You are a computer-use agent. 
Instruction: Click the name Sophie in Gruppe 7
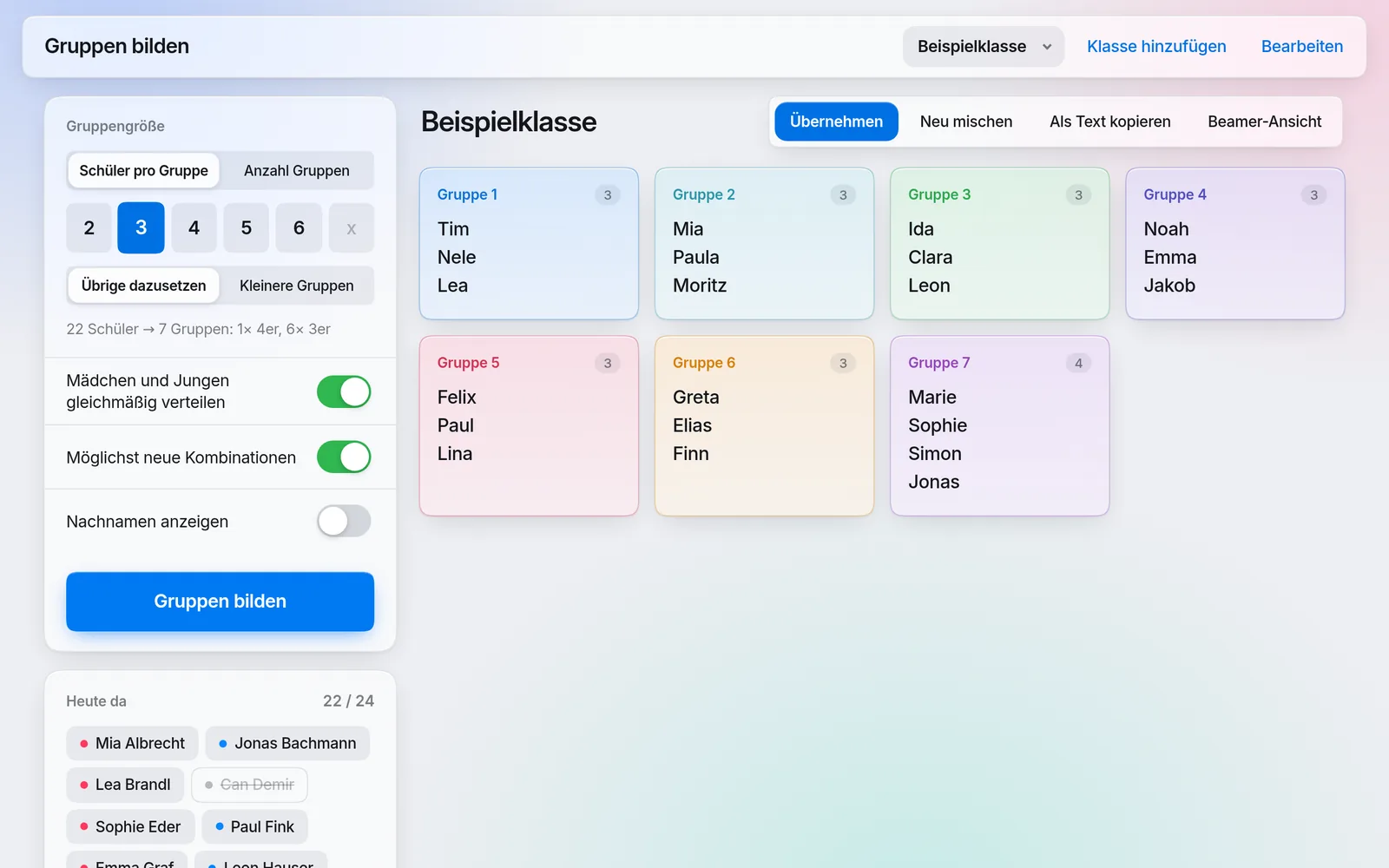[x=938, y=425]
